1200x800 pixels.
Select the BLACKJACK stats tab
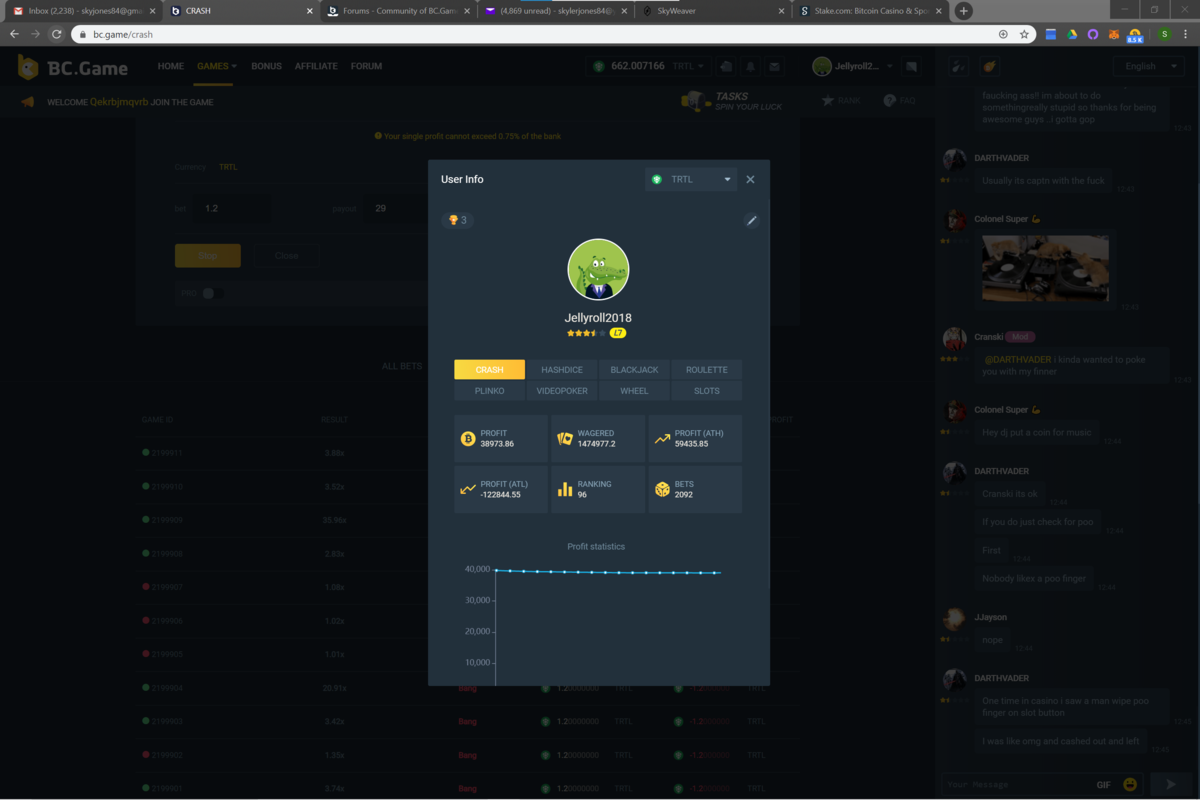click(634, 370)
